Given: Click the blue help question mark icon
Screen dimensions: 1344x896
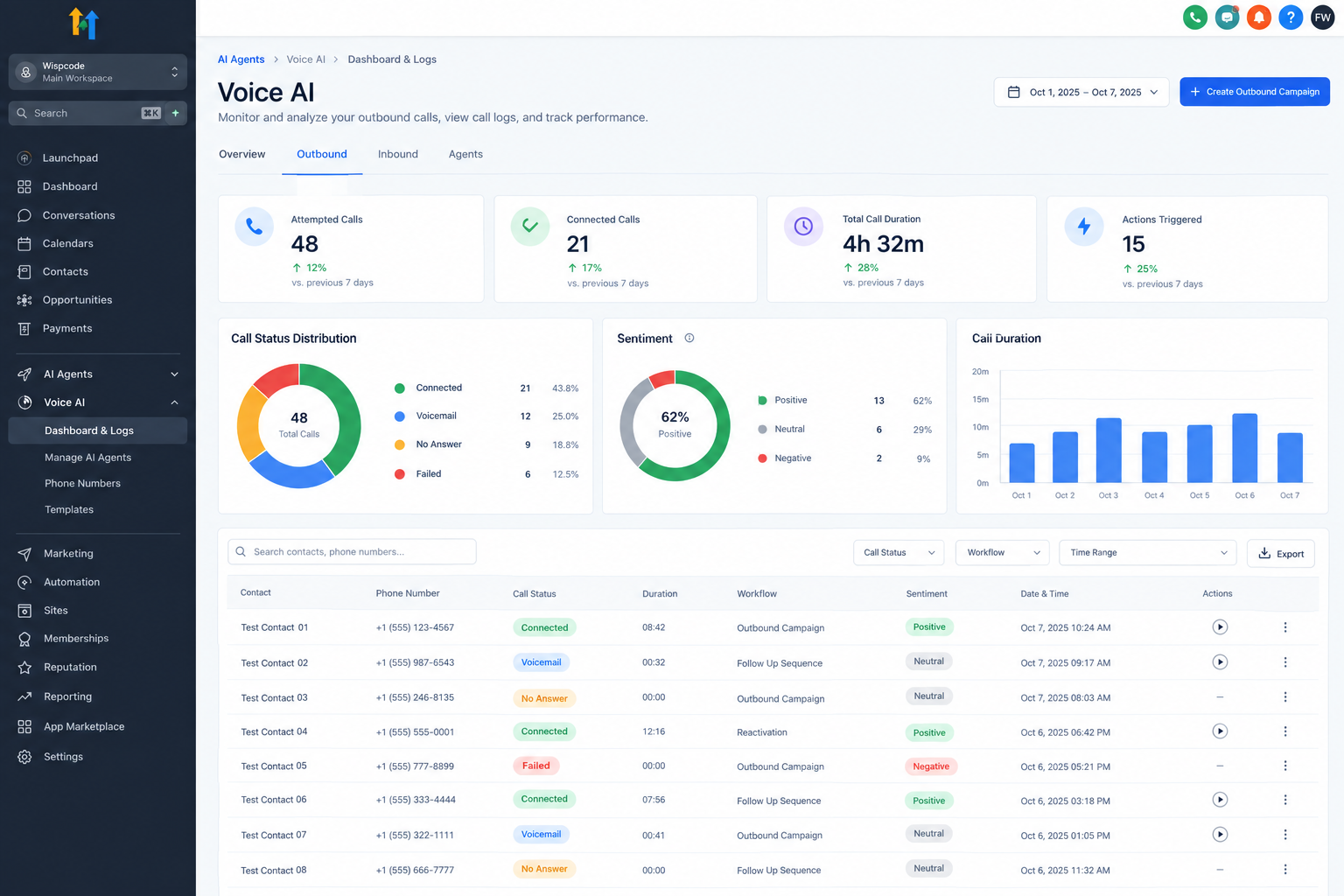Looking at the screenshot, I should tap(1291, 17).
